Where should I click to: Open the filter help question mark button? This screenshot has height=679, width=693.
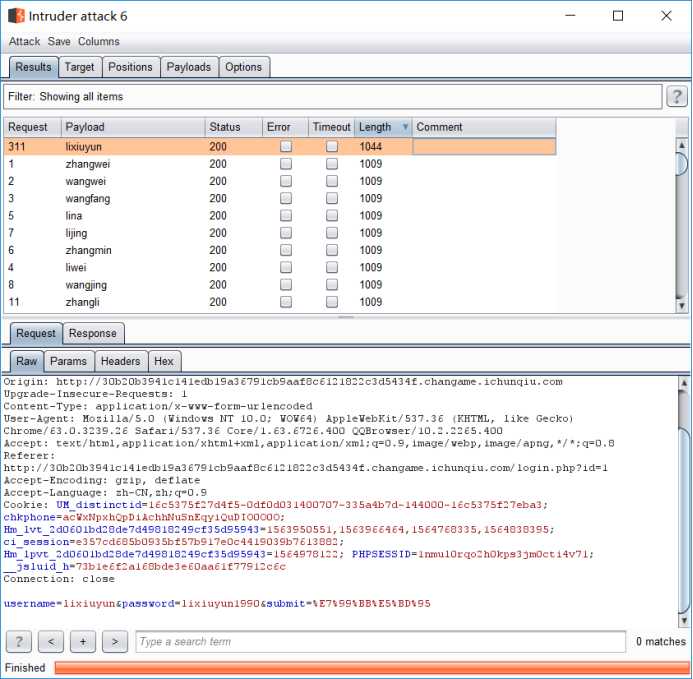(677, 96)
